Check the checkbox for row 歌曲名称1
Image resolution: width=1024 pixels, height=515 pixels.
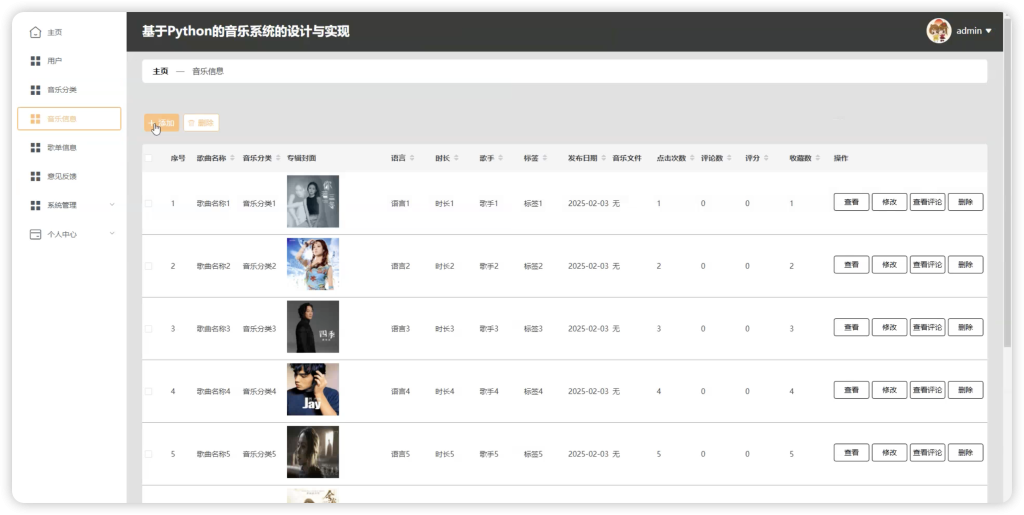[x=148, y=204]
